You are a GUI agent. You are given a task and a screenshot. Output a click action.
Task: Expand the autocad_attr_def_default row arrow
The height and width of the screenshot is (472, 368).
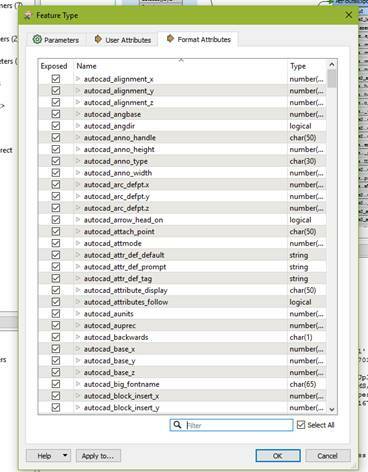point(78,255)
